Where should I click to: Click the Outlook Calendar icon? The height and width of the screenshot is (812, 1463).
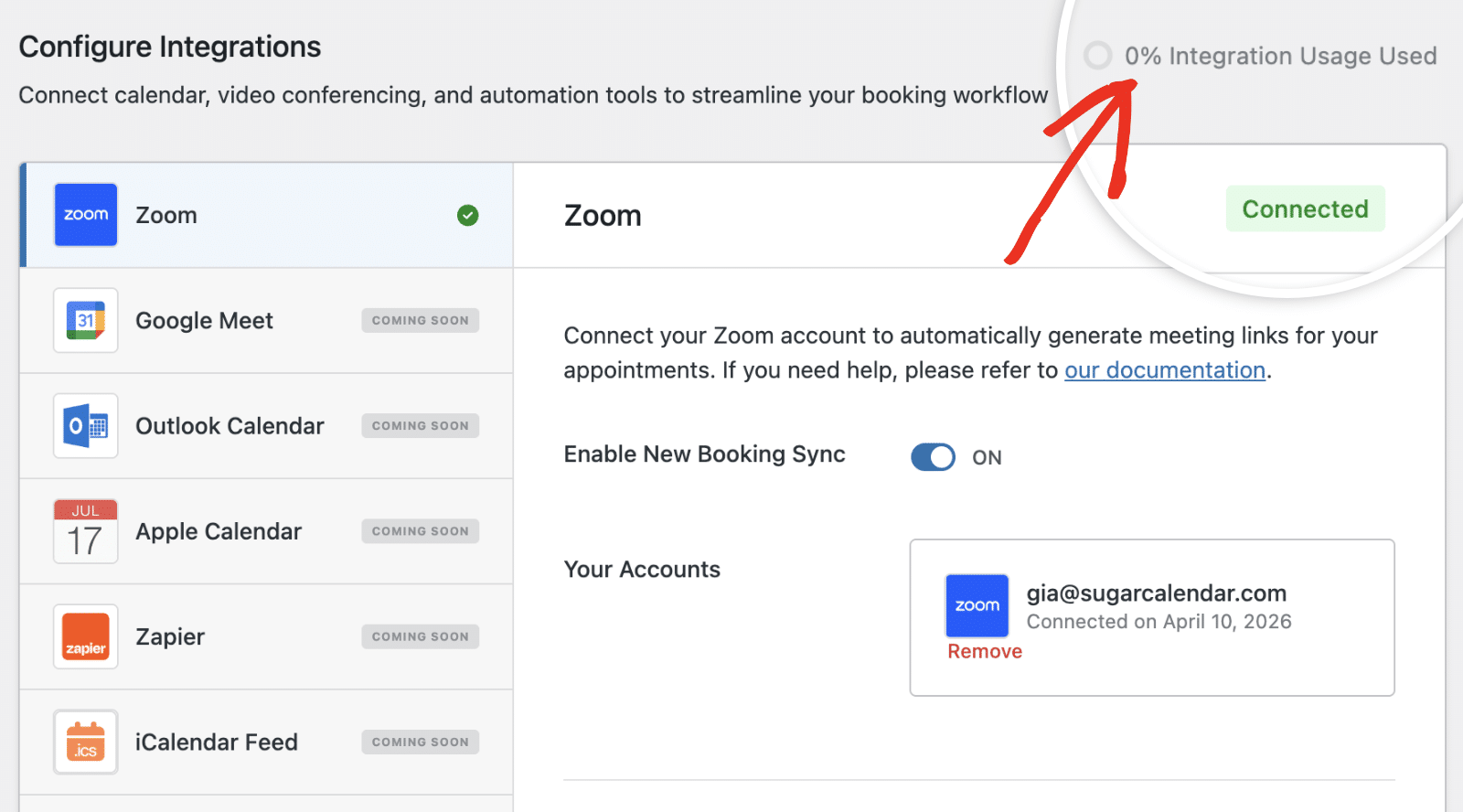[x=86, y=426]
